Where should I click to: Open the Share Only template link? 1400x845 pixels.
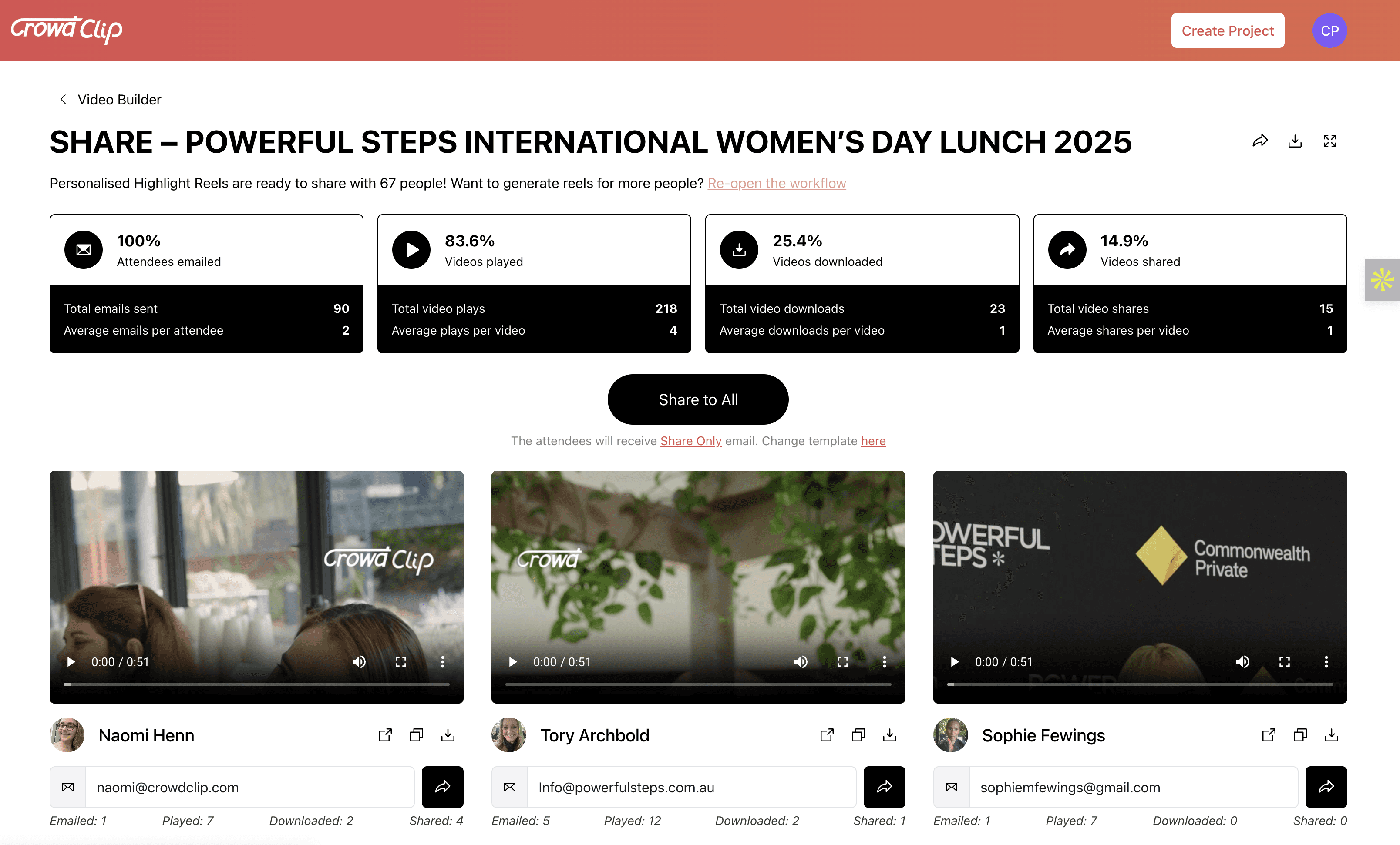click(x=691, y=441)
